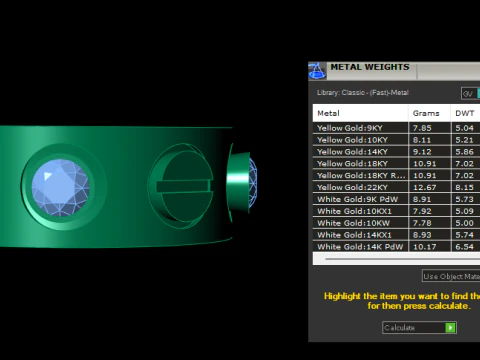Select the round blue gemstone on the ring band
This screenshot has height=360, width=480.
(60, 187)
